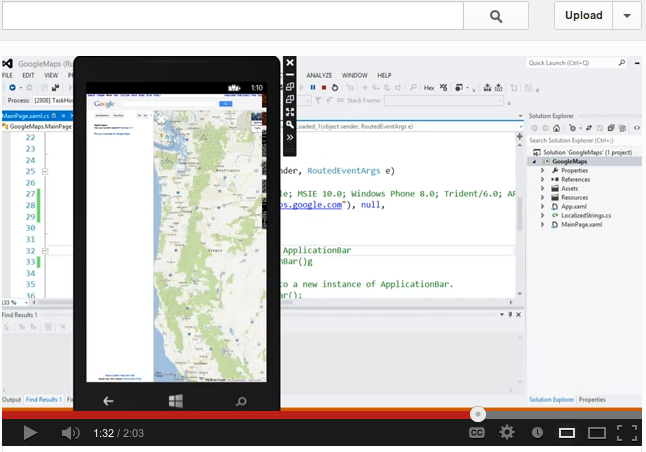Collapse the code region at line 25
The width and height of the screenshot is (646, 452).
[45, 171]
